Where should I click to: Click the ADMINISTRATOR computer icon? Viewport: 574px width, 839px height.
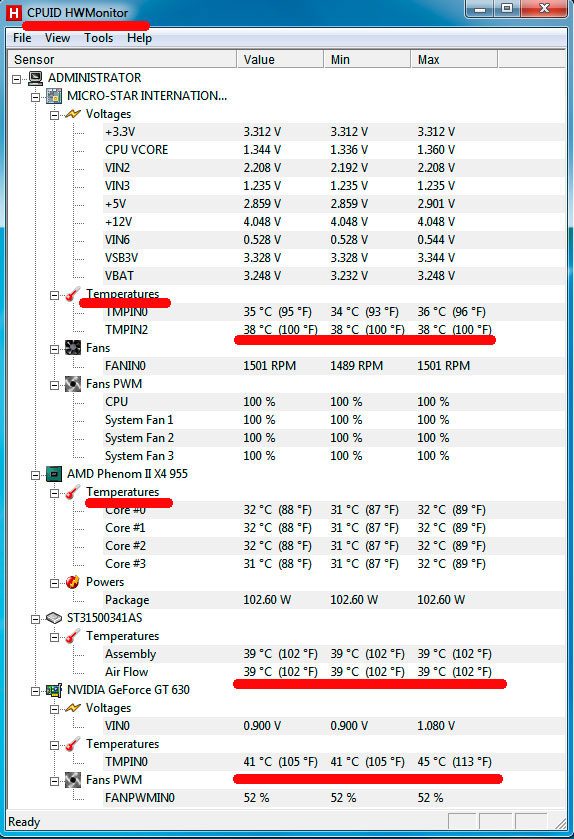[35, 78]
